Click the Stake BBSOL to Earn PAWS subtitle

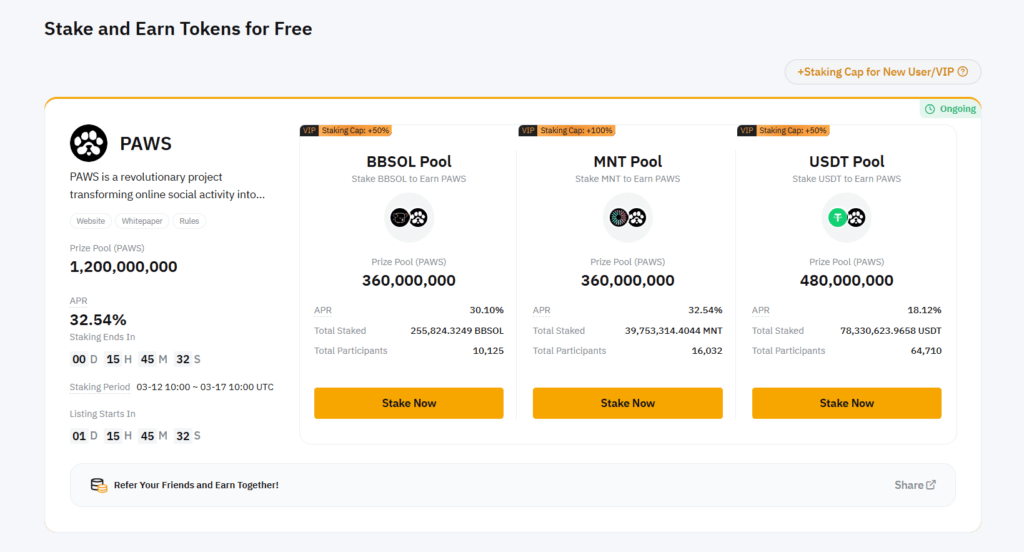click(x=409, y=179)
